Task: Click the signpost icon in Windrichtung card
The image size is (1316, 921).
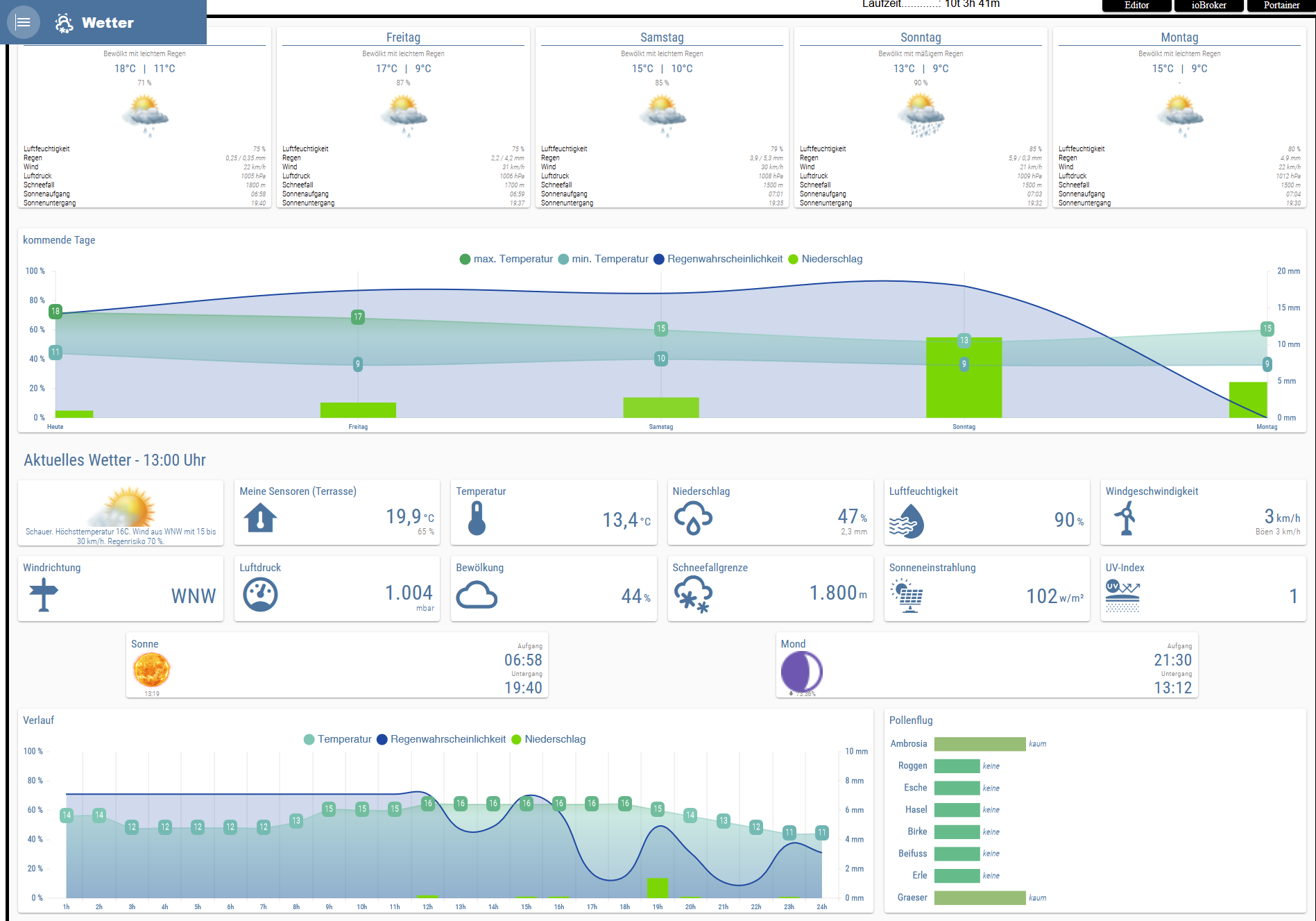Action: click(44, 595)
